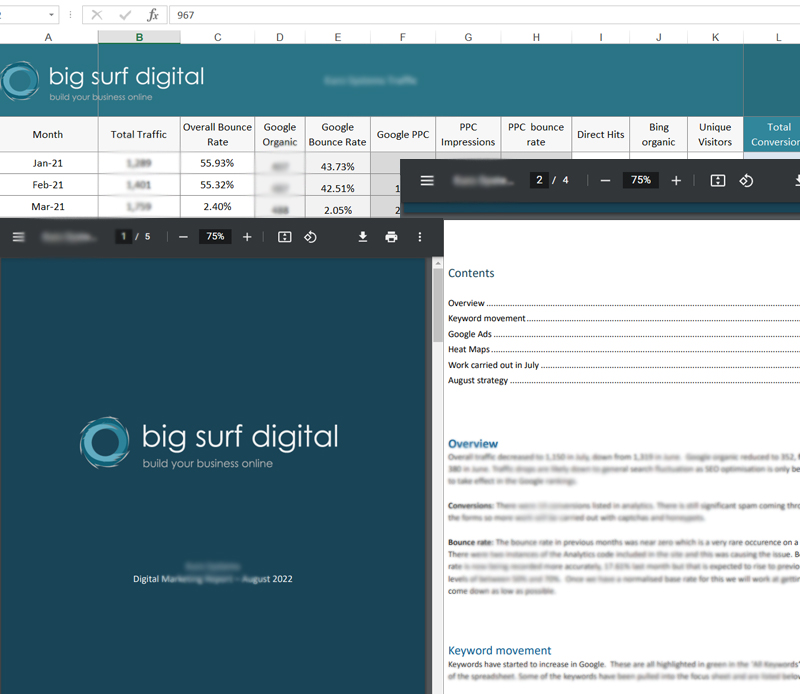Select the Mar-21 month cell

pyautogui.click(x=48, y=207)
